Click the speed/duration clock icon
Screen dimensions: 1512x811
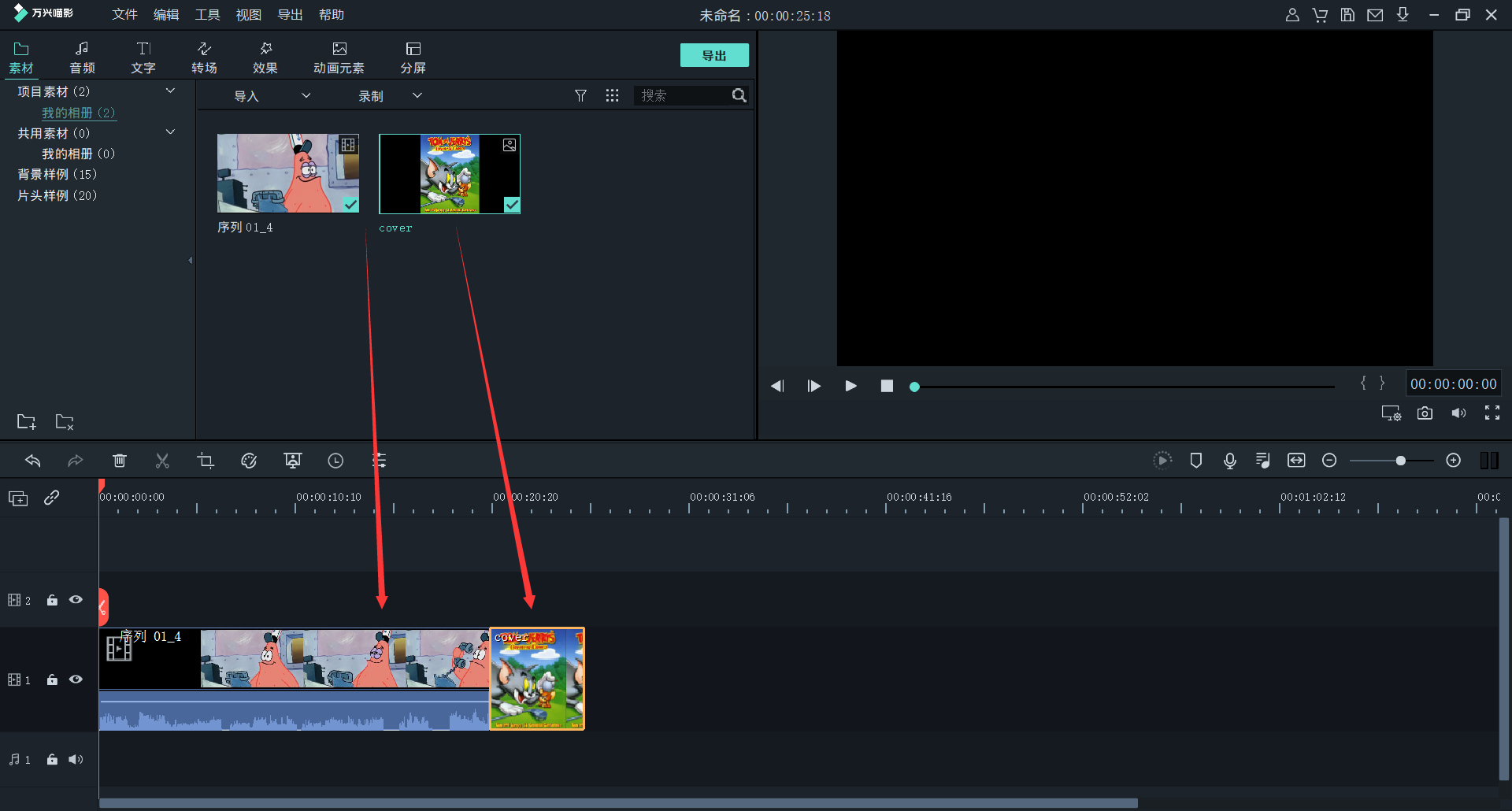click(x=335, y=461)
